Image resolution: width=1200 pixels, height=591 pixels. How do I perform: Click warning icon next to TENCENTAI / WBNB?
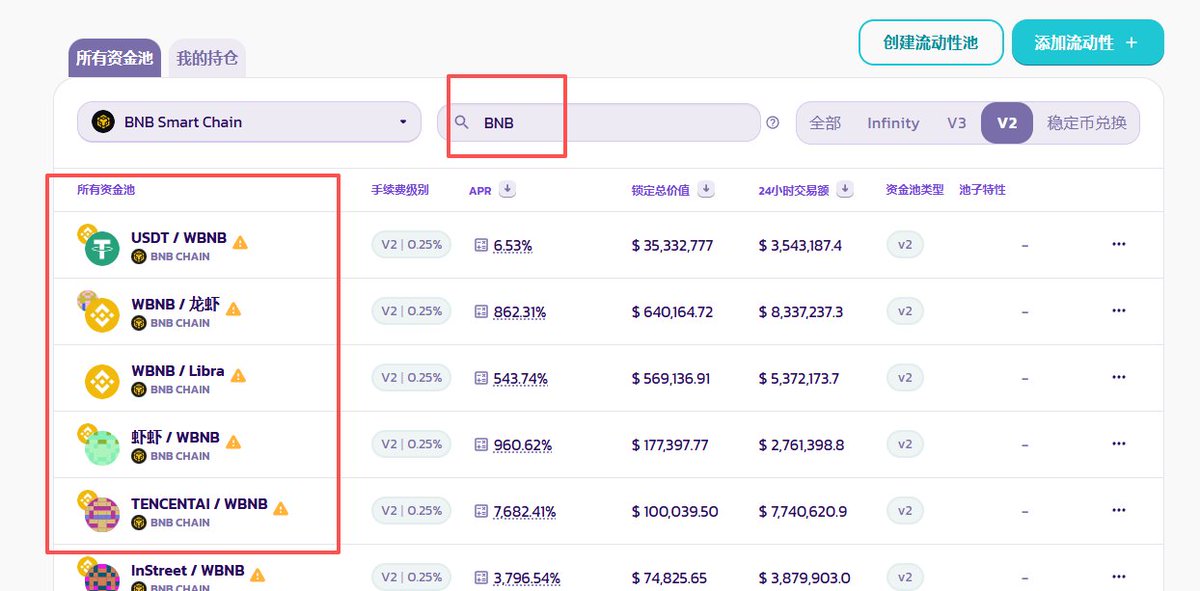click(x=281, y=508)
